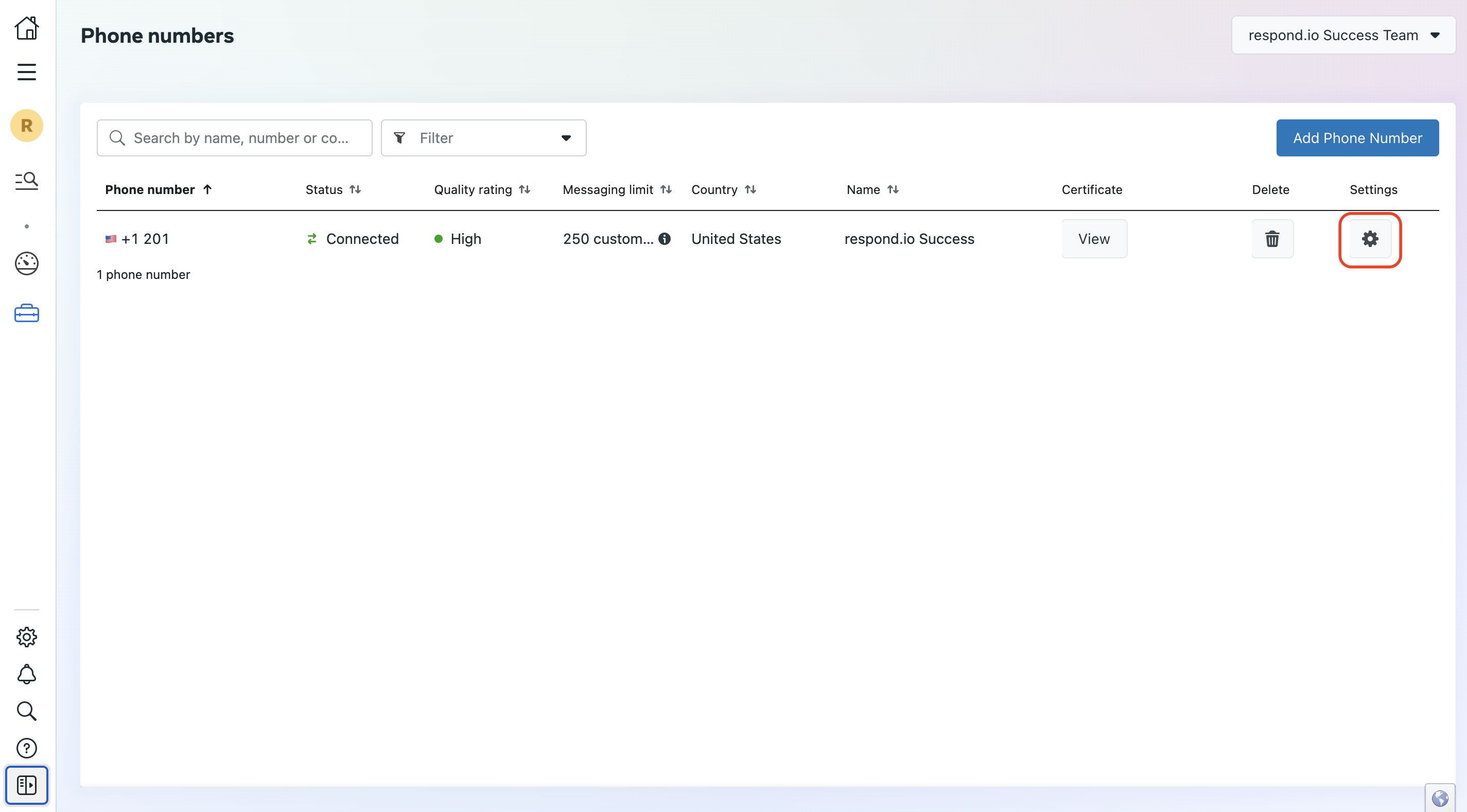Open the notifications bell icon
Screen dimensions: 1467x812
[x=26, y=674]
